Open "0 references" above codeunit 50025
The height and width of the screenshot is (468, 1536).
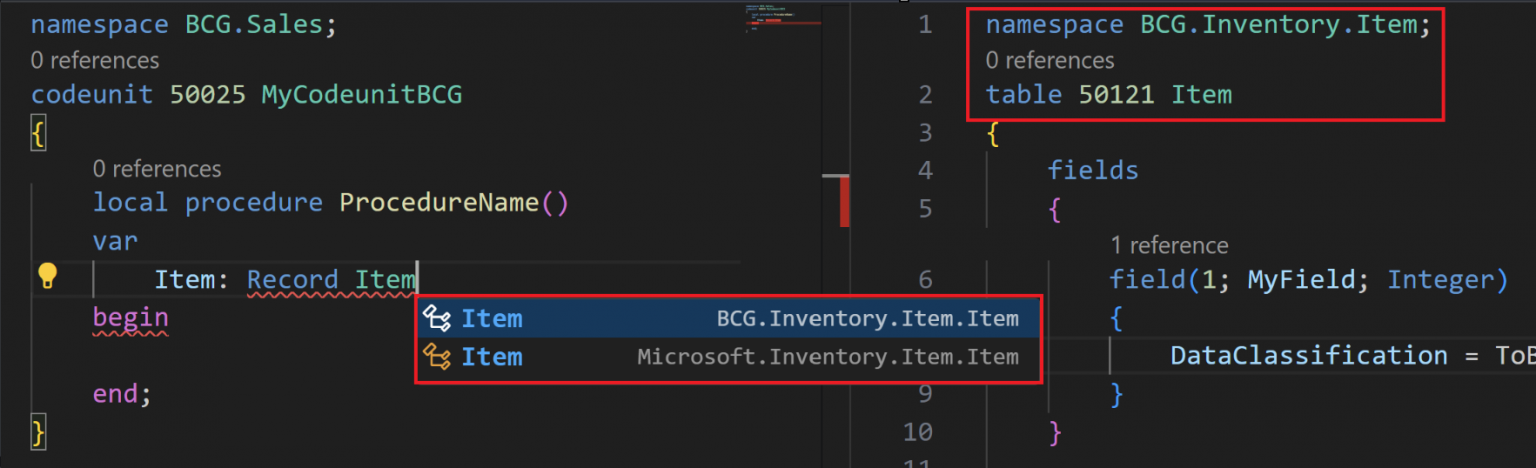95,61
